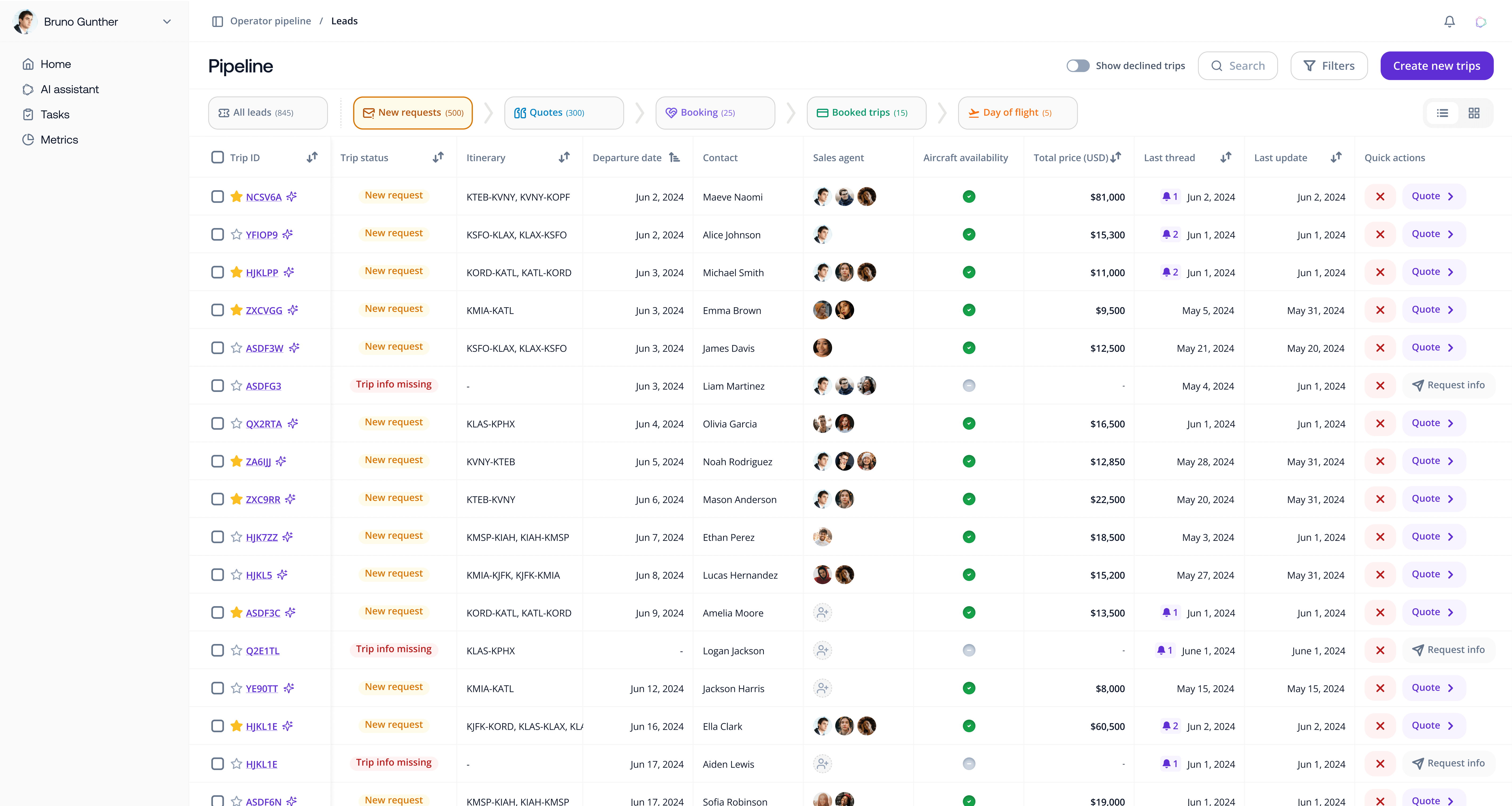
Task: Click aircraft availability check for Emma Brown
Action: point(969,310)
